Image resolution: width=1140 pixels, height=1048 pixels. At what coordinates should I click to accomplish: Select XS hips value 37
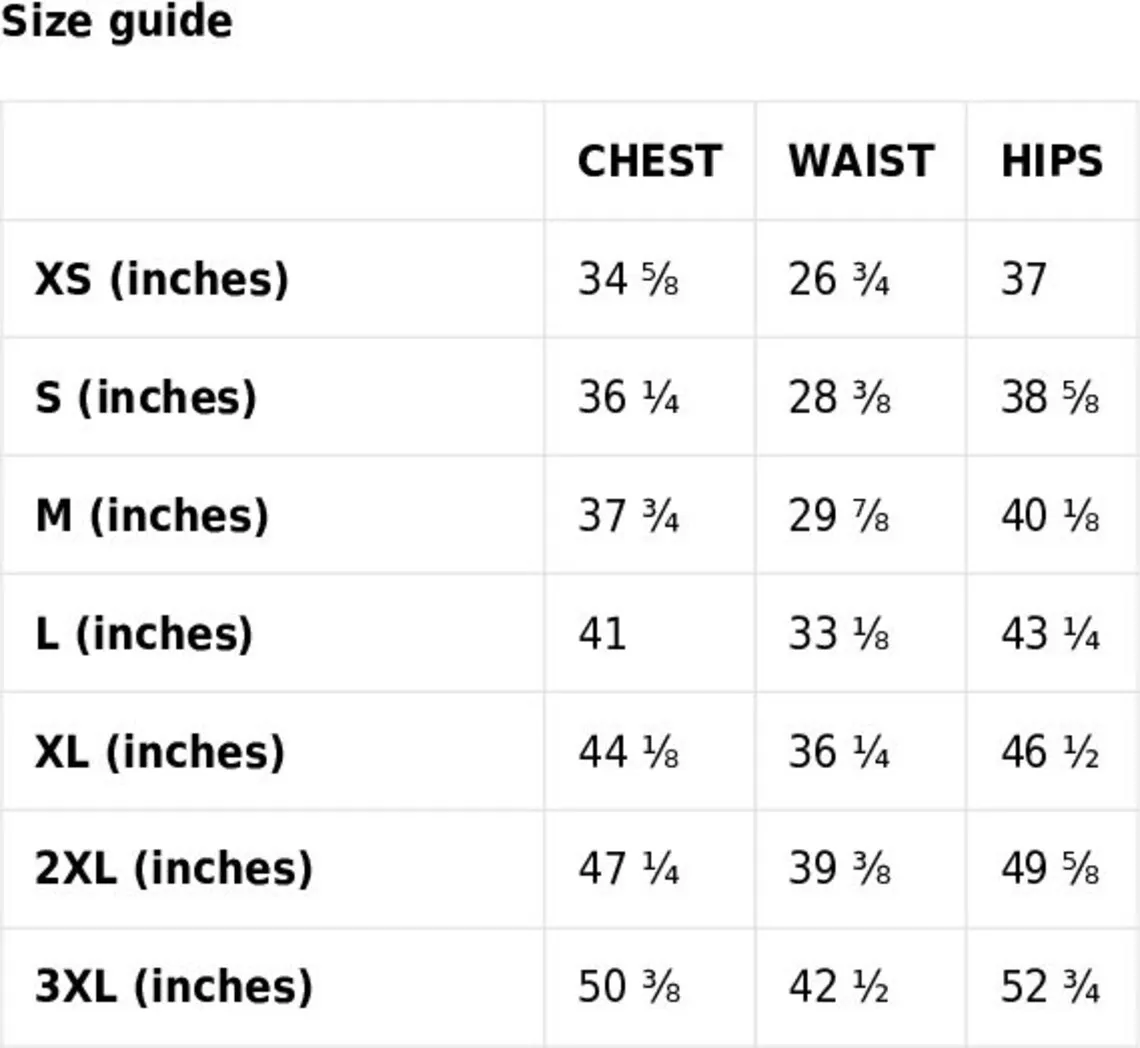click(x=1024, y=279)
